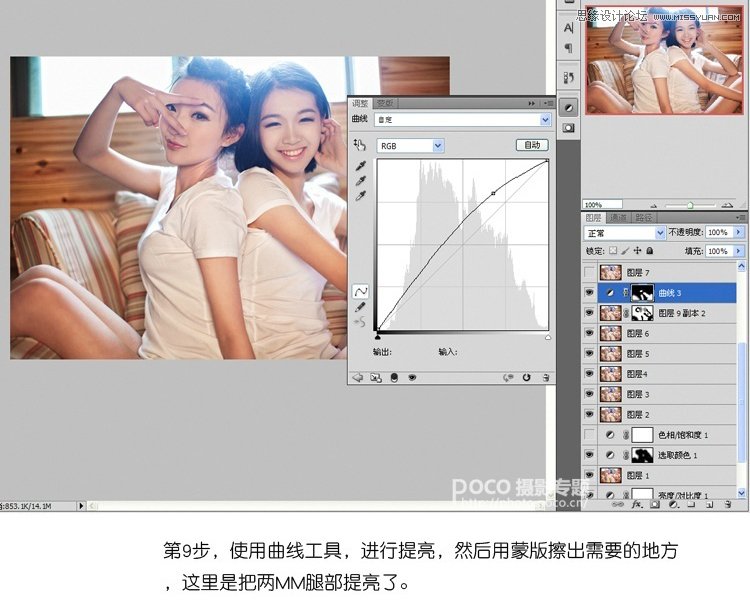Open the RGB channel dropdown
The width and height of the screenshot is (750, 613).
[x=438, y=146]
